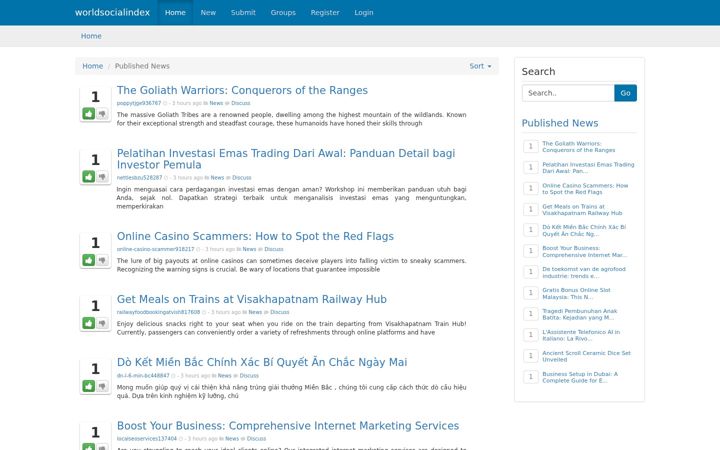This screenshot has height=450, width=720.
Task: Open sidebar link The Goliath Warriors
Action: click(579, 146)
